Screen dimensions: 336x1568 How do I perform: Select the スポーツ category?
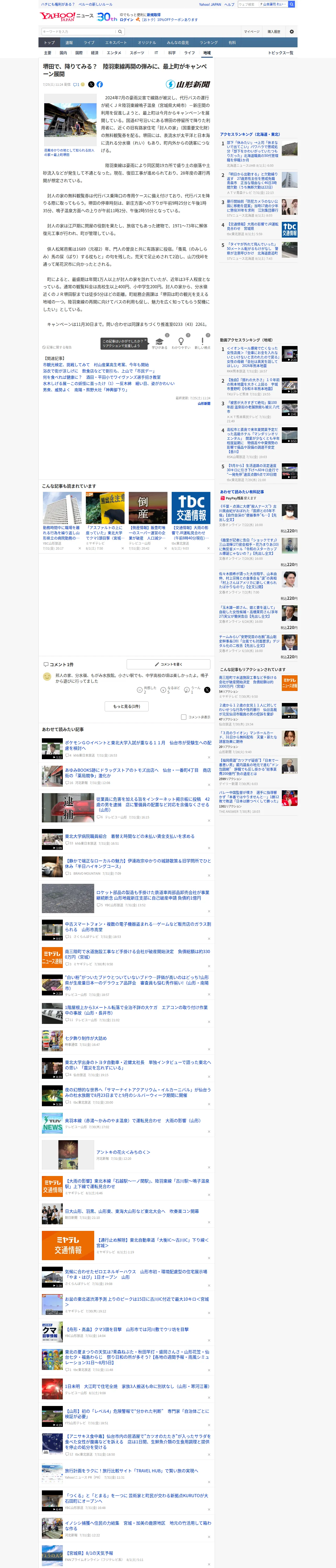(x=137, y=53)
